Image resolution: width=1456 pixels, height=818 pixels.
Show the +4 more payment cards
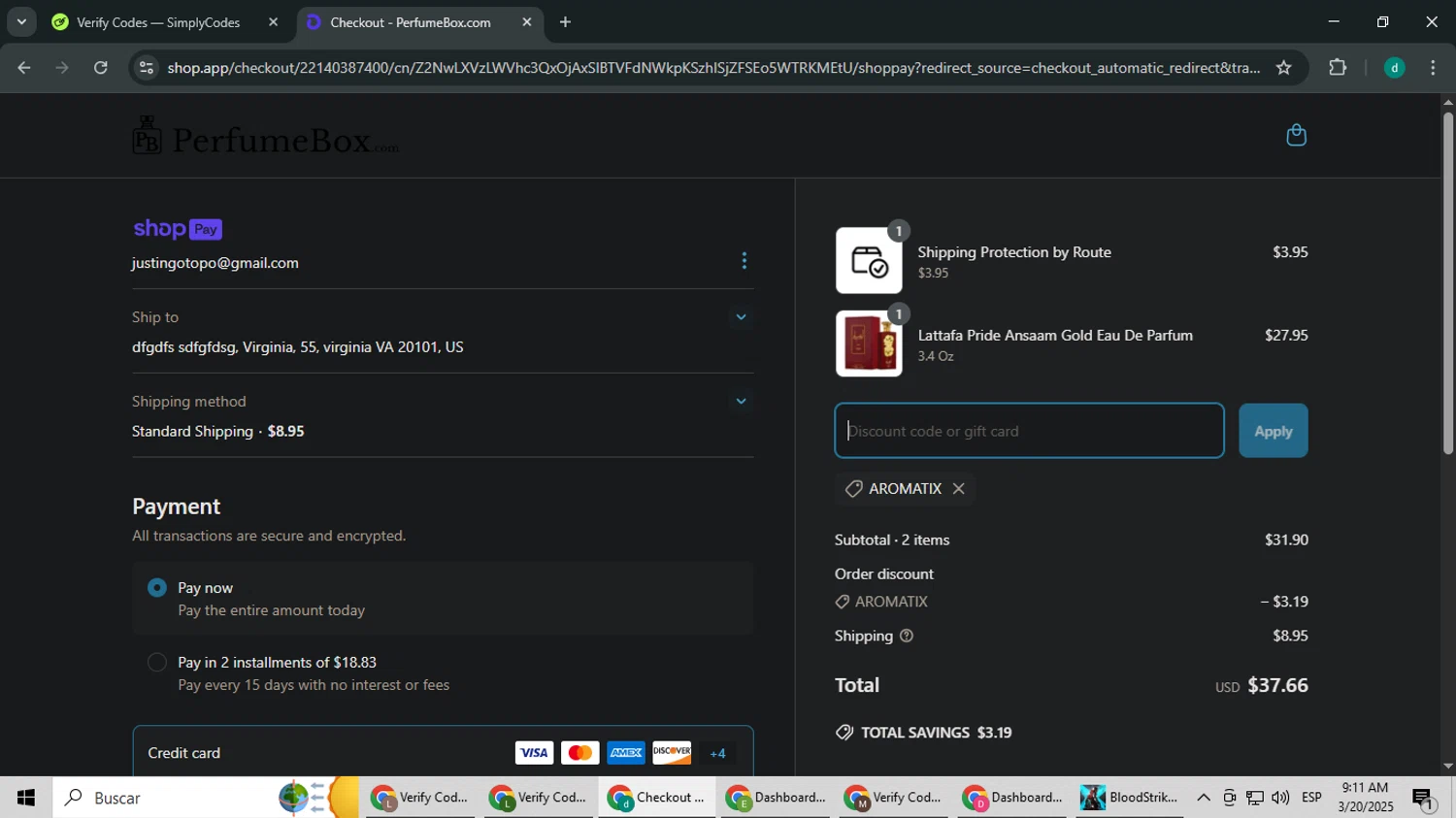pyautogui.click(x=717, y=753)
